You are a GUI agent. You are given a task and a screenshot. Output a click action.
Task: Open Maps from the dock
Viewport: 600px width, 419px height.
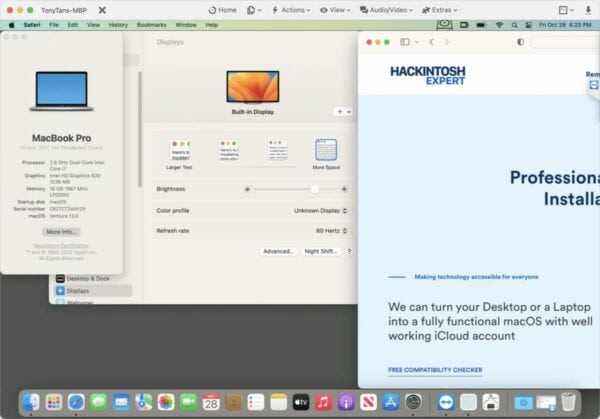pos(143,402)
